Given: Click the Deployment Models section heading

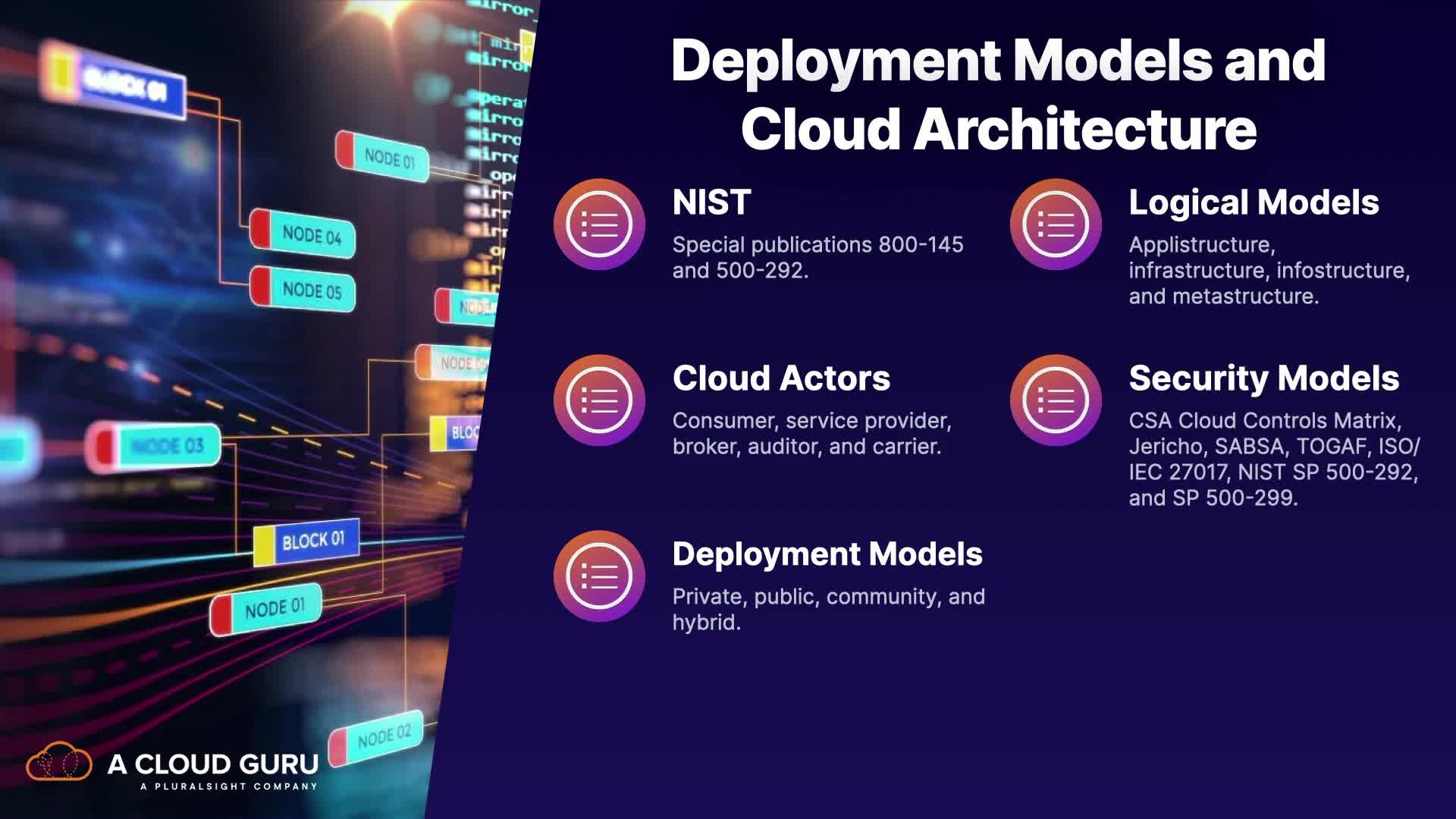Looking at the screenshot, I should 827,554.
